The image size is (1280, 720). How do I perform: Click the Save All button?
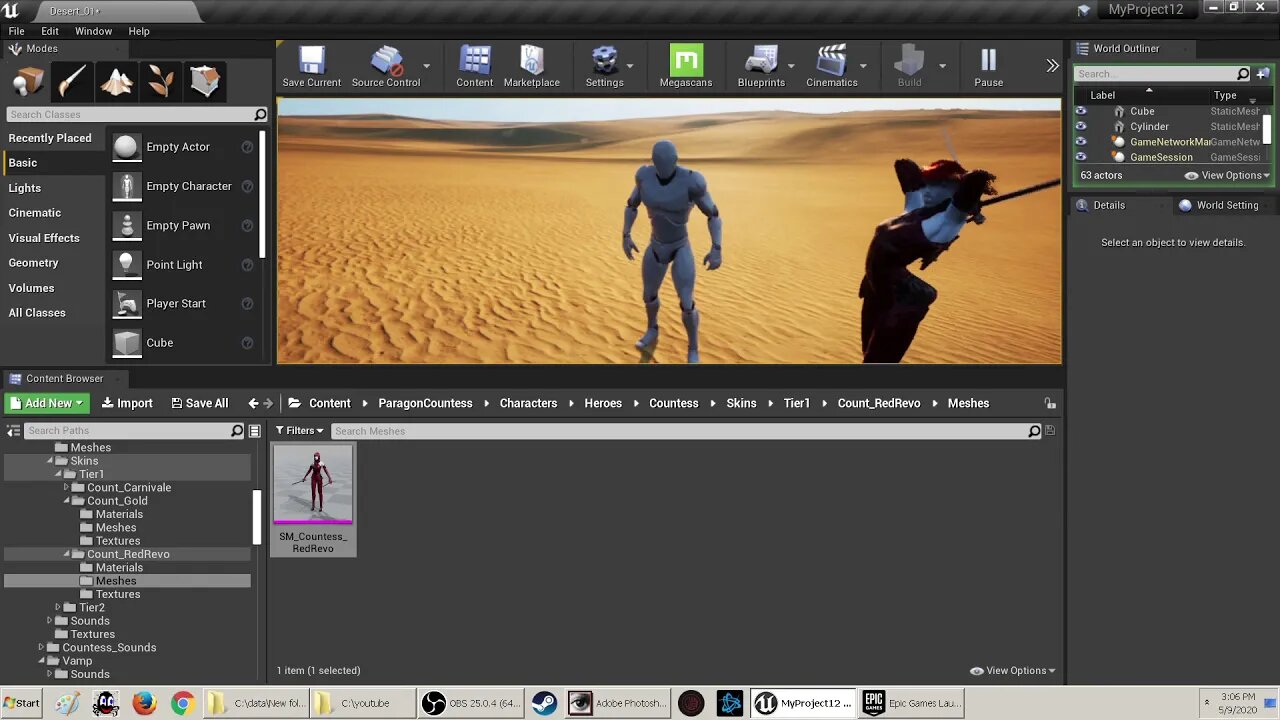pos(199,403)
